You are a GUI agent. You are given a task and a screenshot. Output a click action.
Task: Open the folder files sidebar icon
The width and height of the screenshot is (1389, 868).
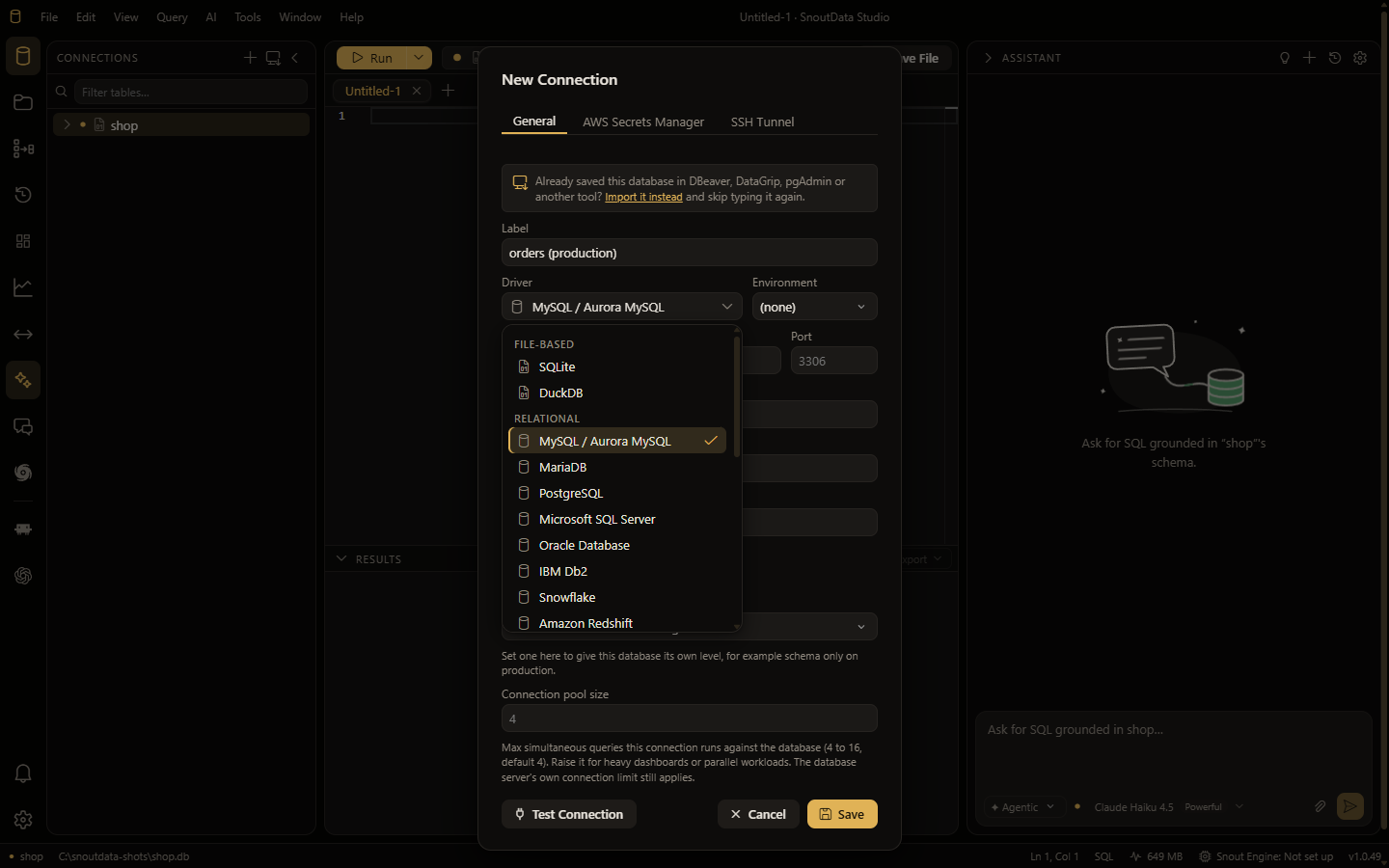point(23,102)
